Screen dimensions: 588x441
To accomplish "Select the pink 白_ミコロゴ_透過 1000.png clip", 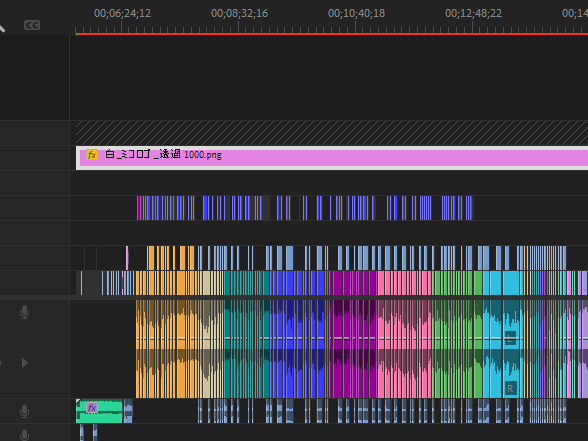I will pyautogui.click(x=332, y=158).
